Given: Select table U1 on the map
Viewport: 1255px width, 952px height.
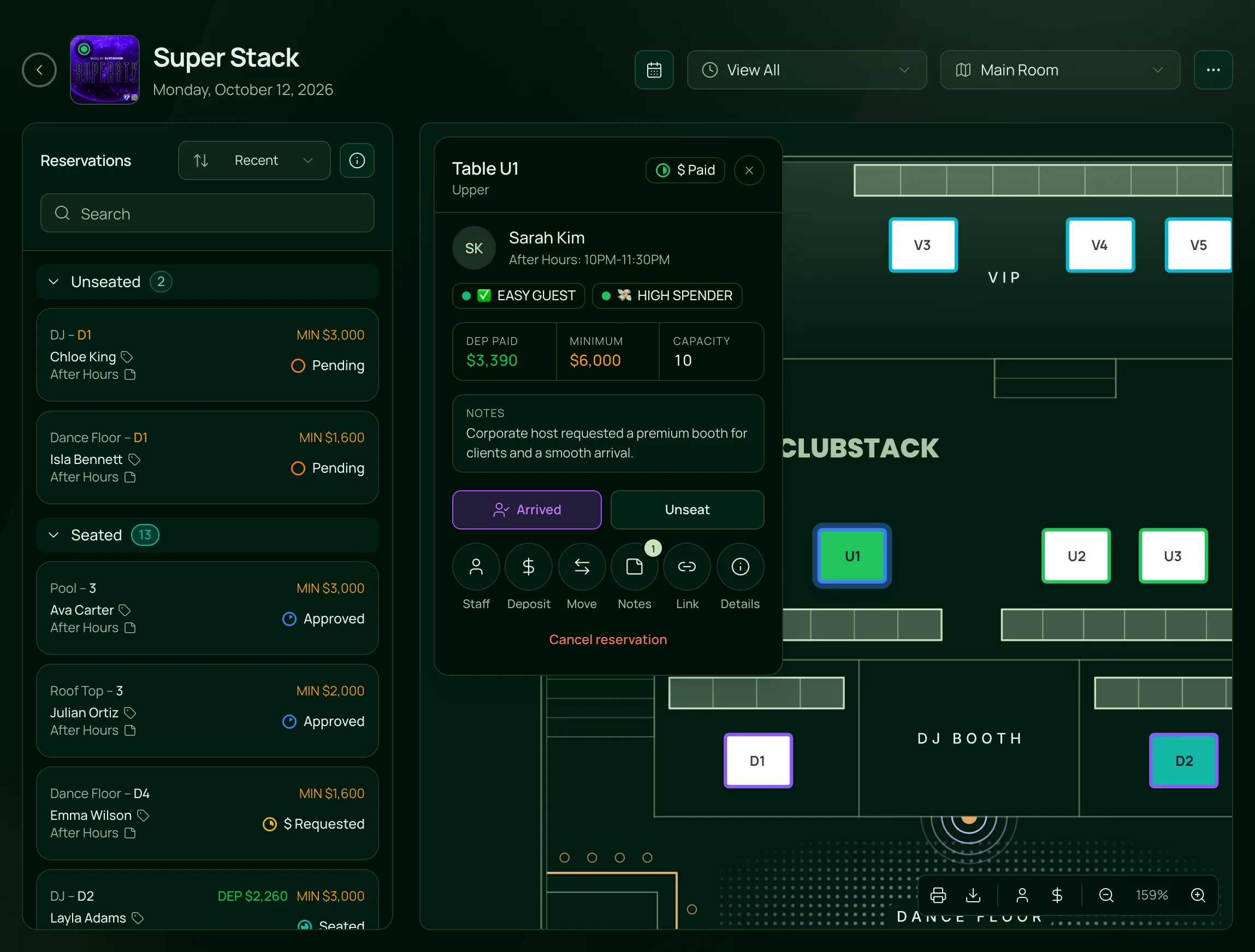Looking at the screenshot, I should click(x=852, y=556).
